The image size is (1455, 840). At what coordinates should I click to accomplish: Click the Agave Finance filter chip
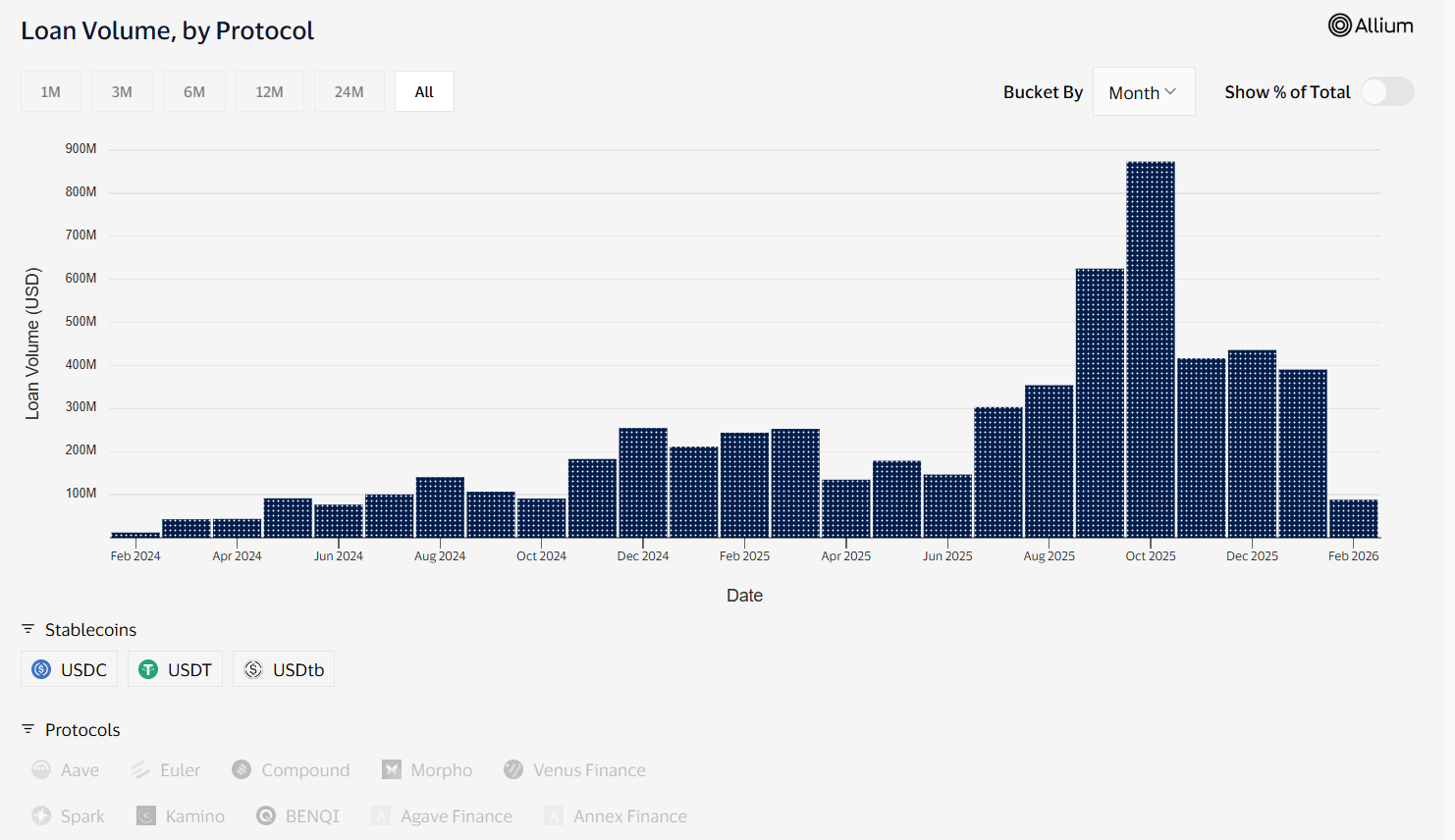coord(442,815)
